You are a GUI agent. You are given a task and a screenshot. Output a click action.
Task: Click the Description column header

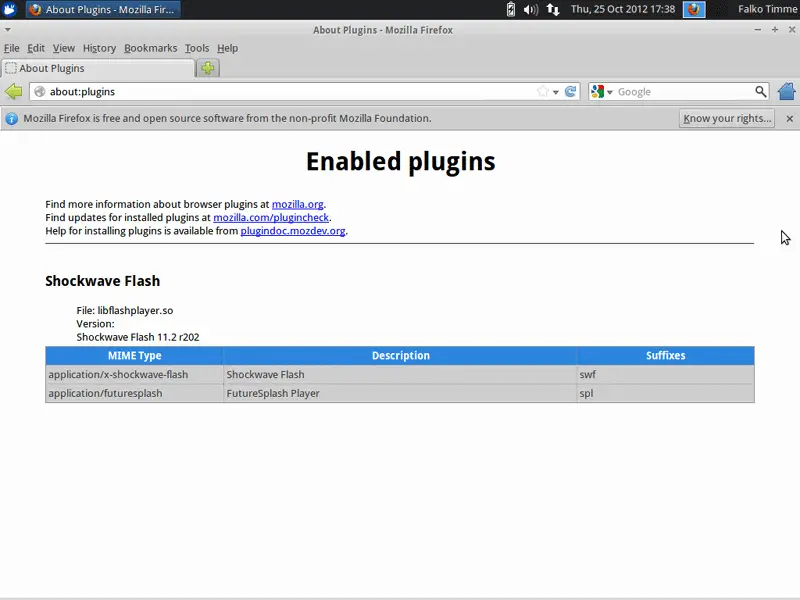(401, 356)
